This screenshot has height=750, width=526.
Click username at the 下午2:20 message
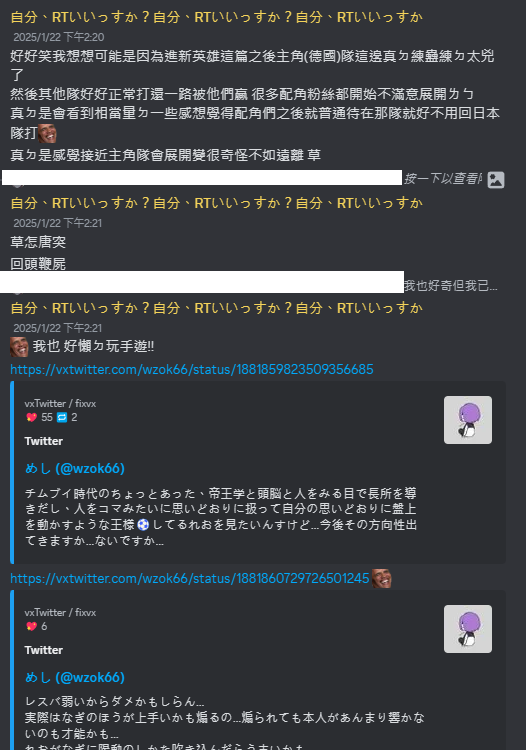click(217, 17)
